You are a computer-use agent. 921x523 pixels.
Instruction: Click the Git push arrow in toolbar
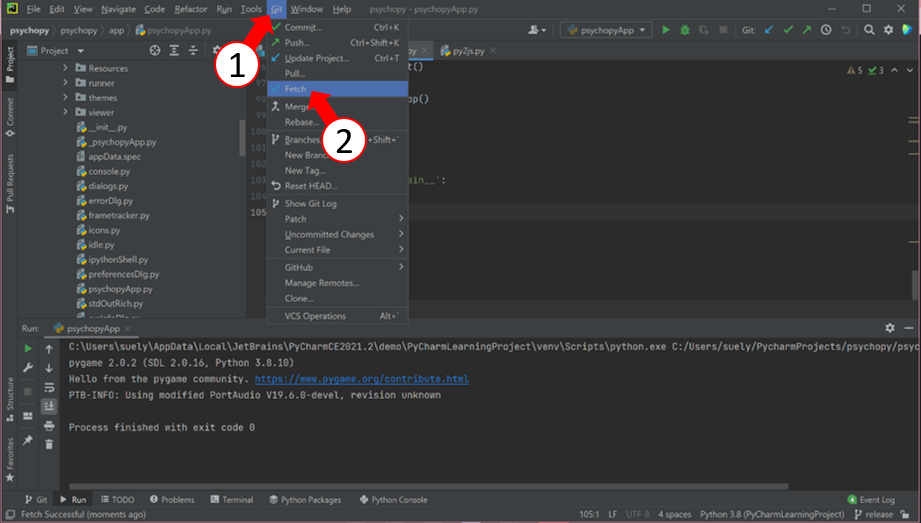click(806, 30)
